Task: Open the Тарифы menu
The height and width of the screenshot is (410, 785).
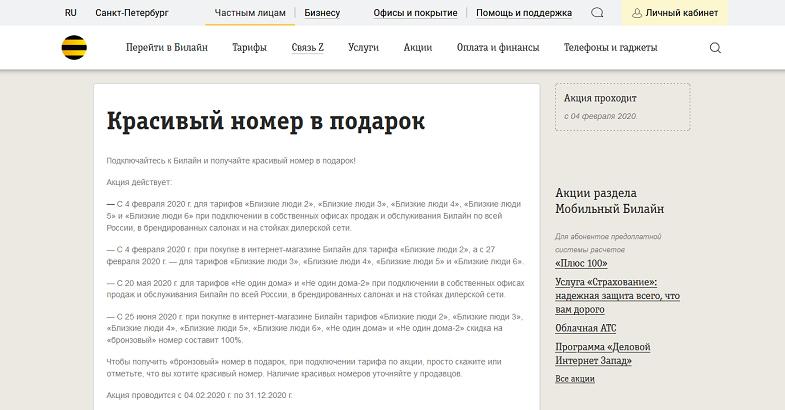Action: pyautogui.click(x=249, y=48)
